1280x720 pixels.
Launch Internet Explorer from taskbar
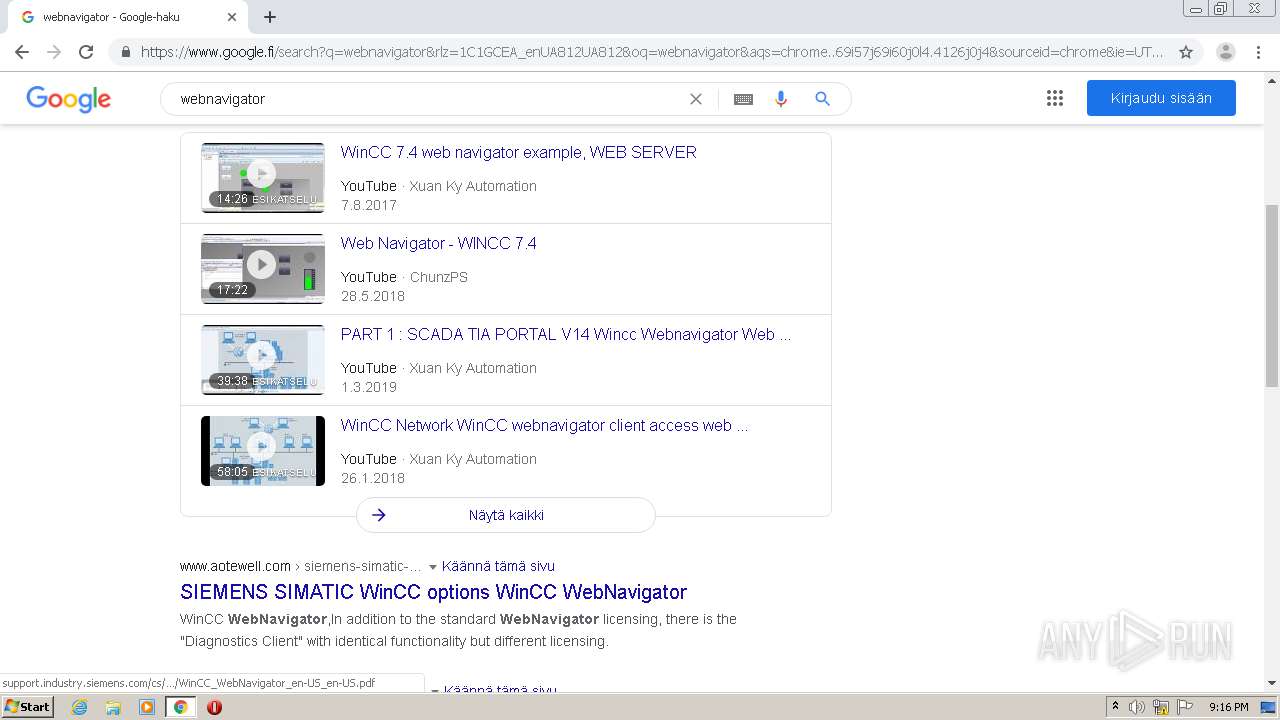[79, 707]
